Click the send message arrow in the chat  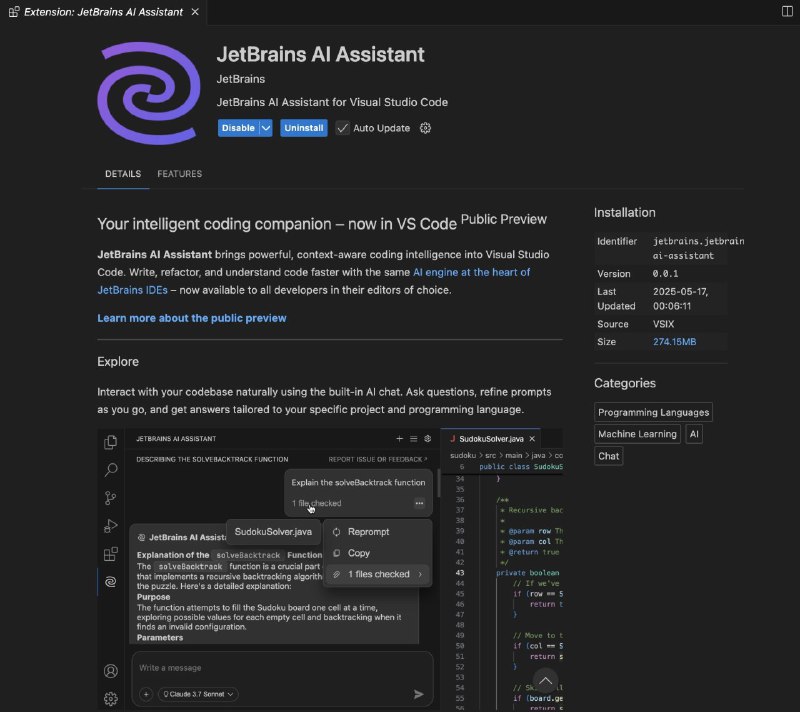point(419,693)
